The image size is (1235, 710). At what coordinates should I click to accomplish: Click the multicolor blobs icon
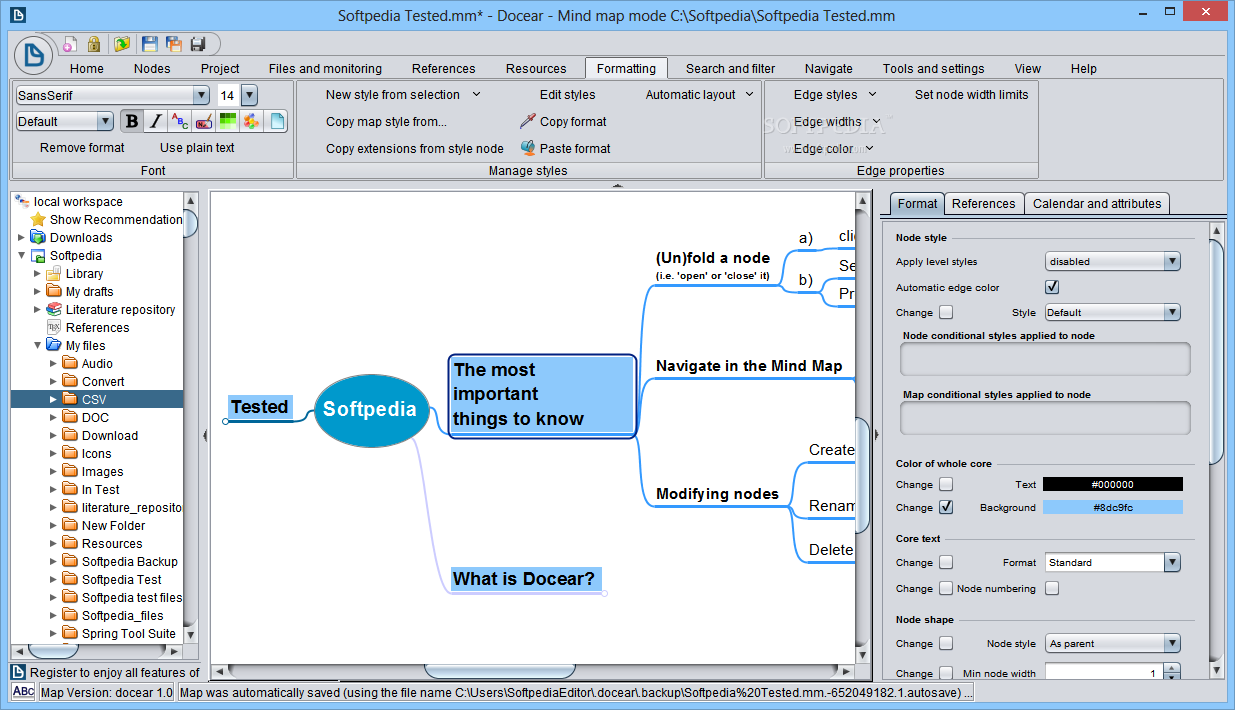coord(252,121)
